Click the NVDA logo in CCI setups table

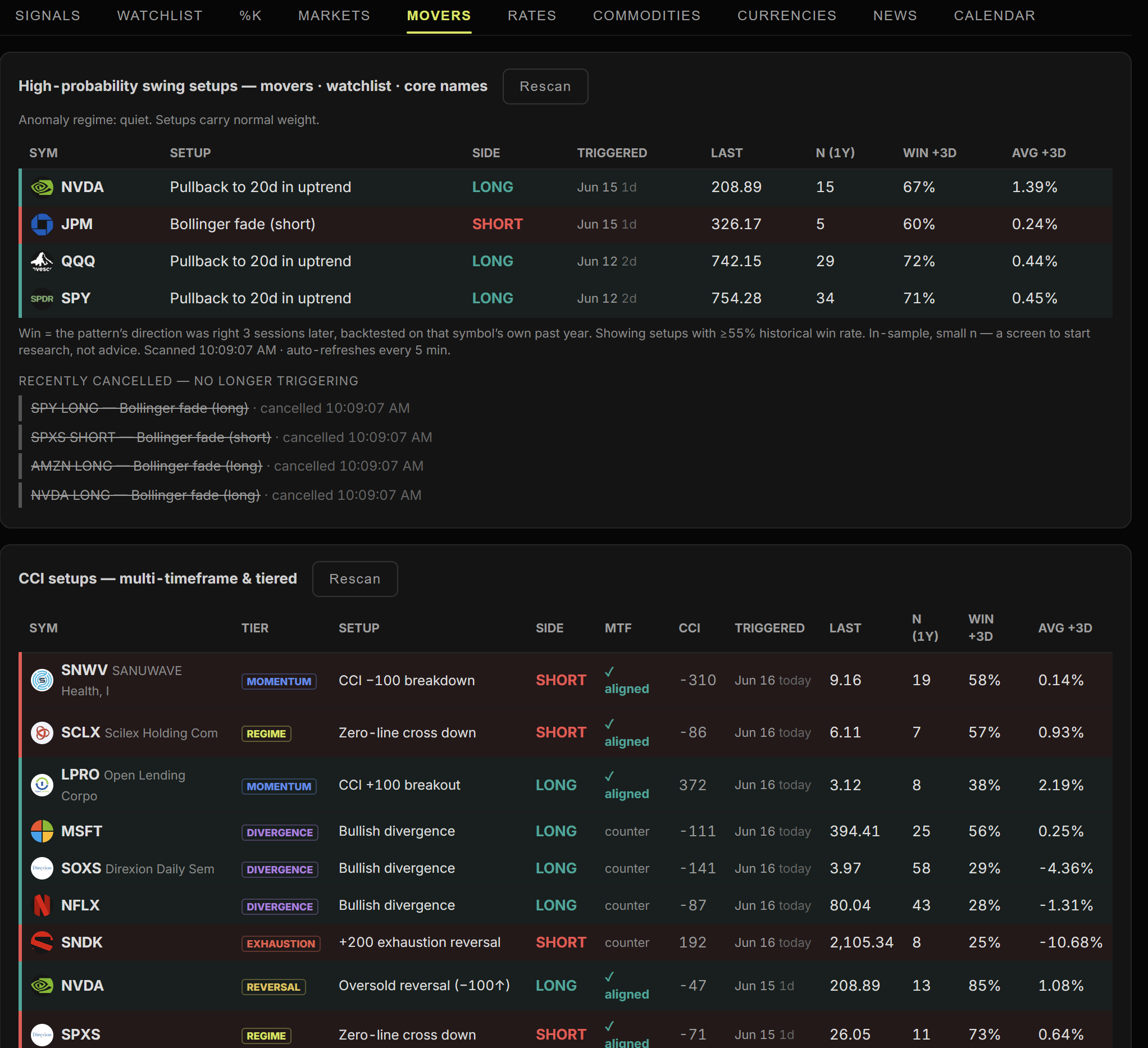pos(42,986)
